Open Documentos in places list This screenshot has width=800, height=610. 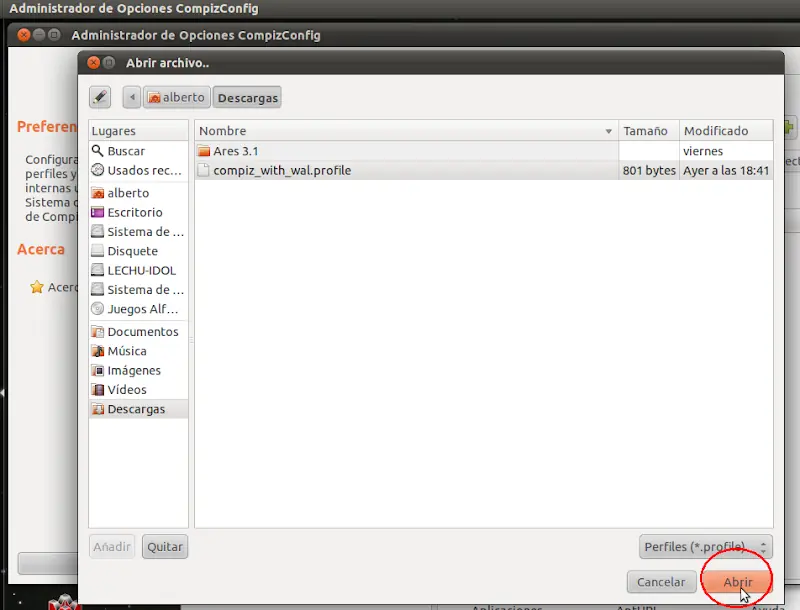pyautogui.click(x=138, y=332)
